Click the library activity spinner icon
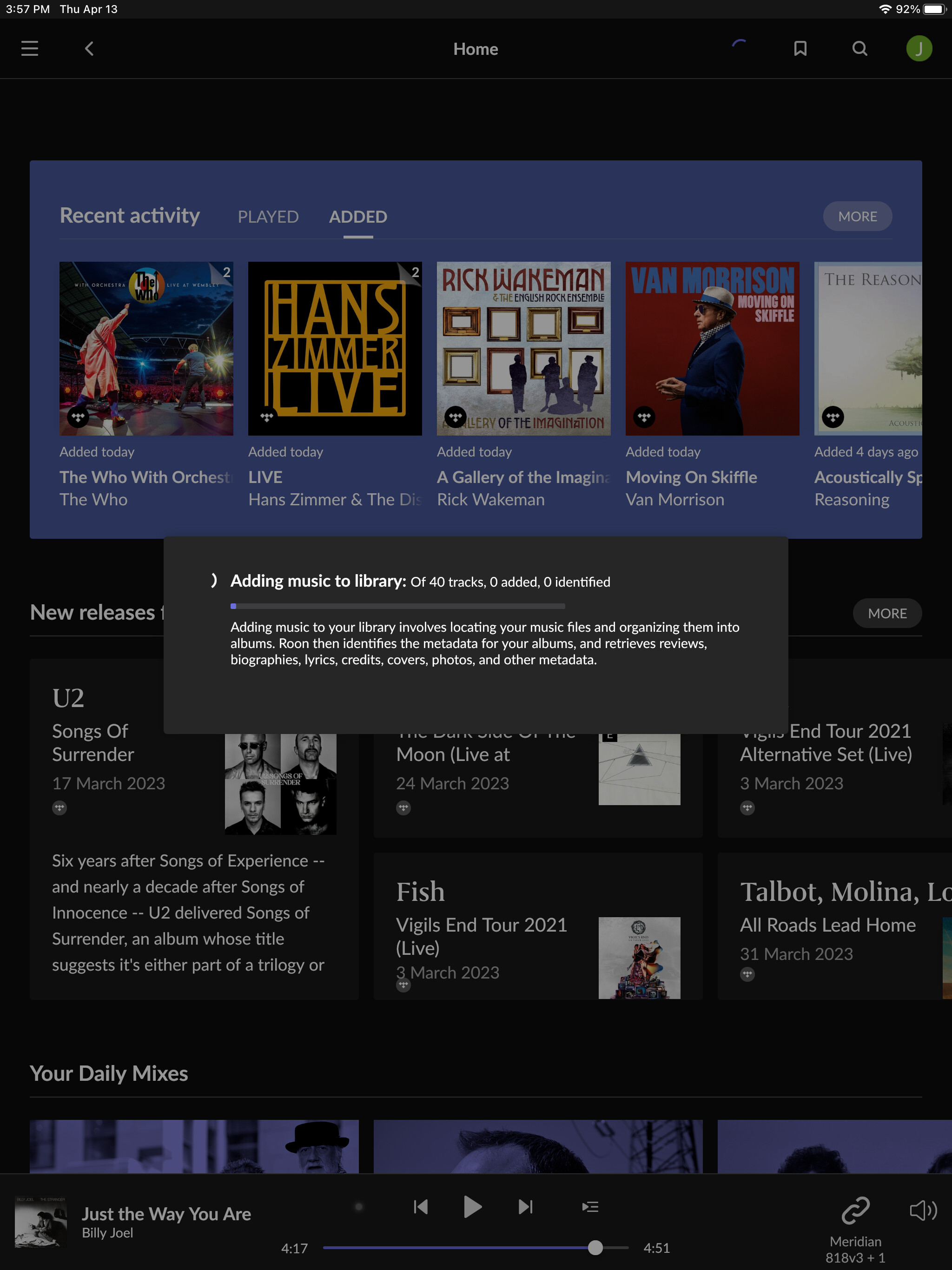952x1270 pixels. coord(740,48)
